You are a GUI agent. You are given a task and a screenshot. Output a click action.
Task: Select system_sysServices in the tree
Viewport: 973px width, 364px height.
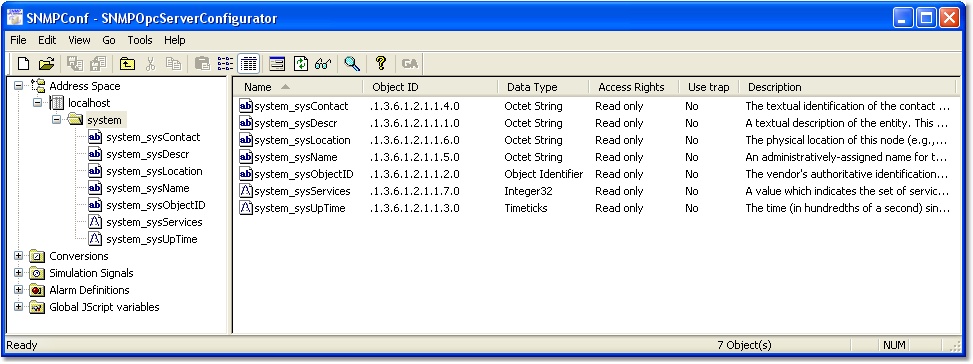click(154, 222)
